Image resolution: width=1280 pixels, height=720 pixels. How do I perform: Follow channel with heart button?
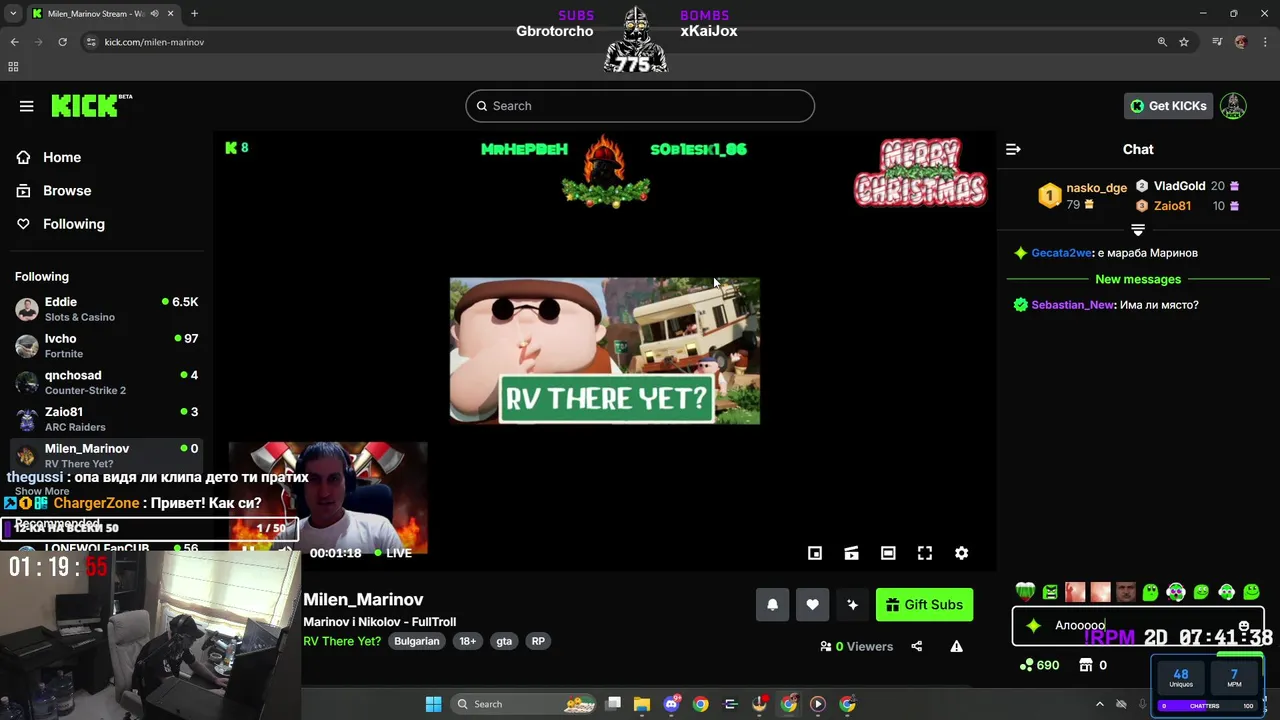[x=812, y=604]
